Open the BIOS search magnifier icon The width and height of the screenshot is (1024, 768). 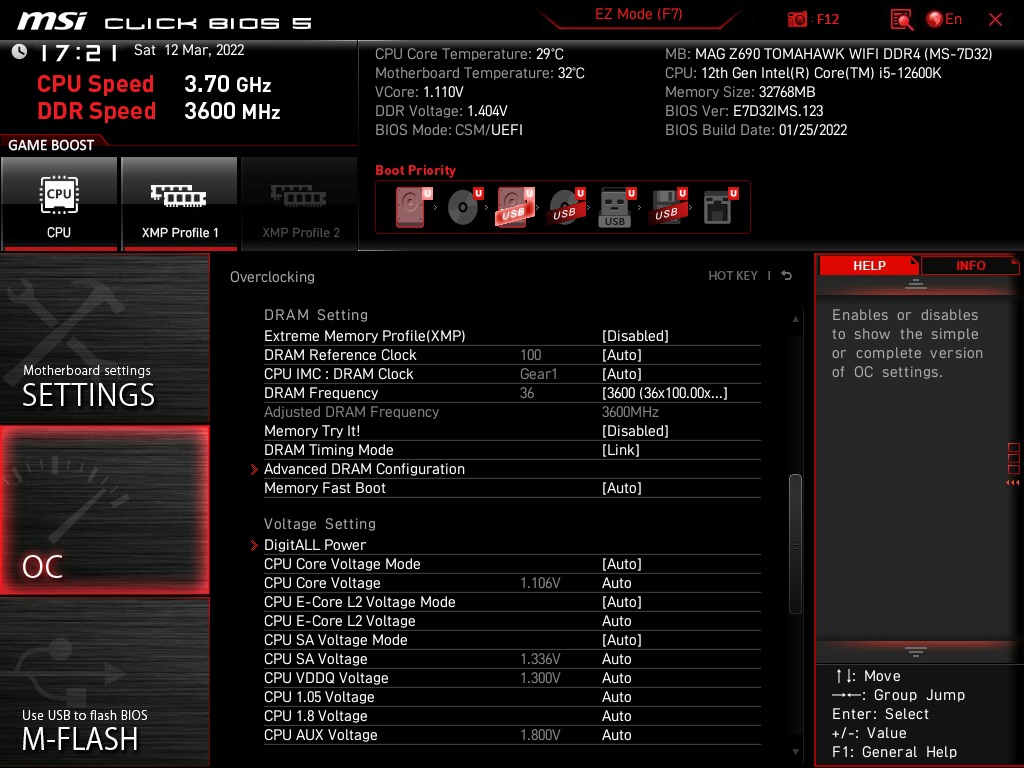tap(901, 20)
